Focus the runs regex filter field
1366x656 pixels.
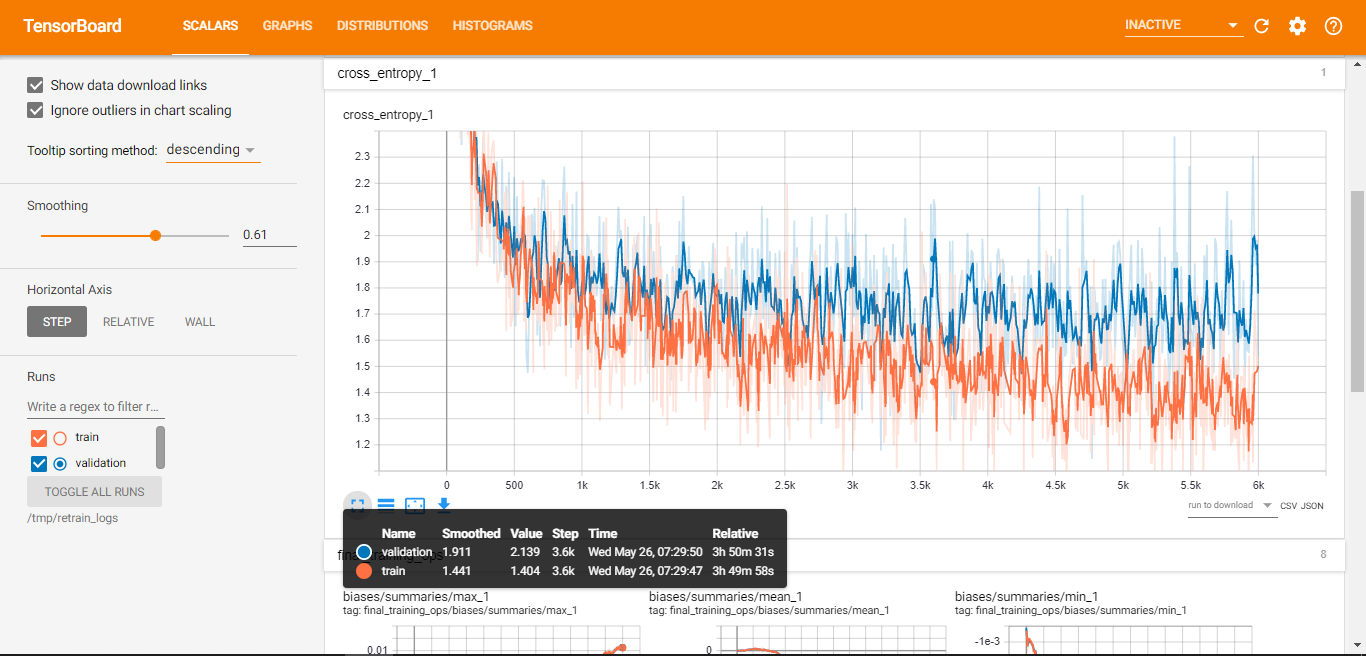click(95, 407)
